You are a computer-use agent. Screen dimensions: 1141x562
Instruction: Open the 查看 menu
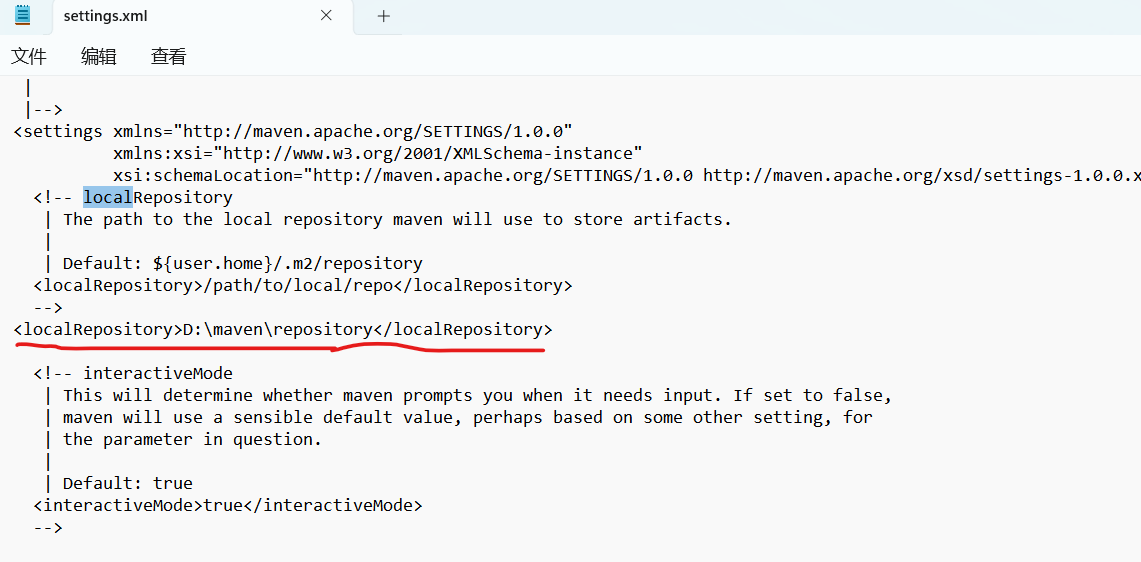tap(168, 57)
